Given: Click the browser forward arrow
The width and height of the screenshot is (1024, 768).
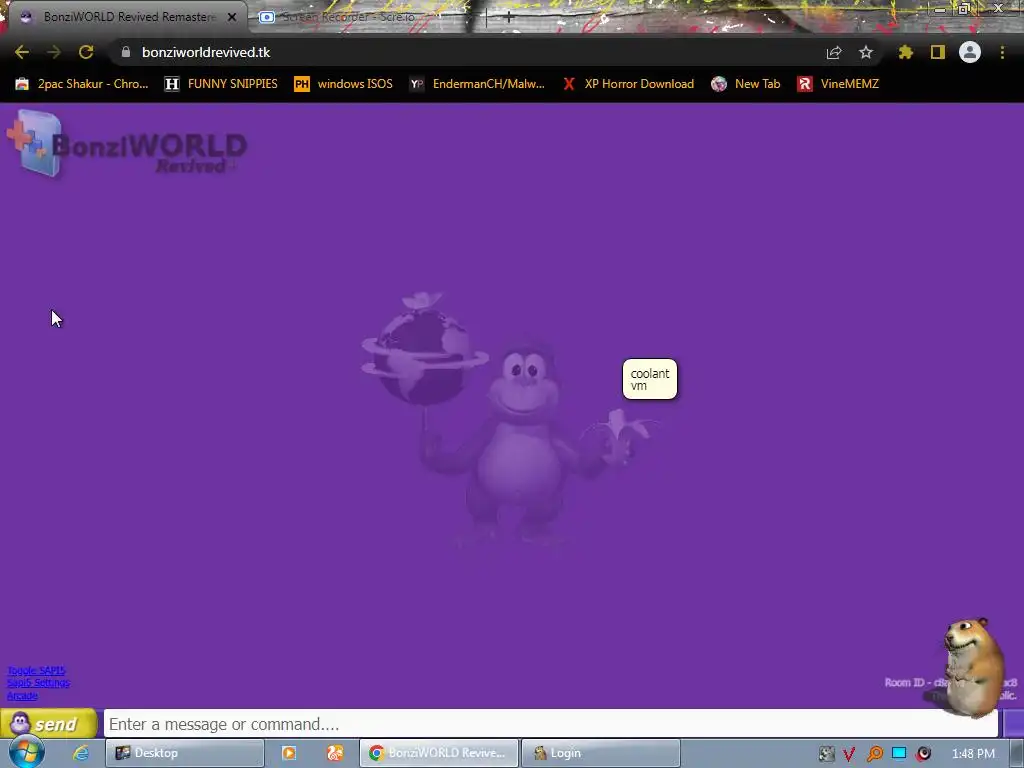Looking at the screenshot, I should click(54, 52).
